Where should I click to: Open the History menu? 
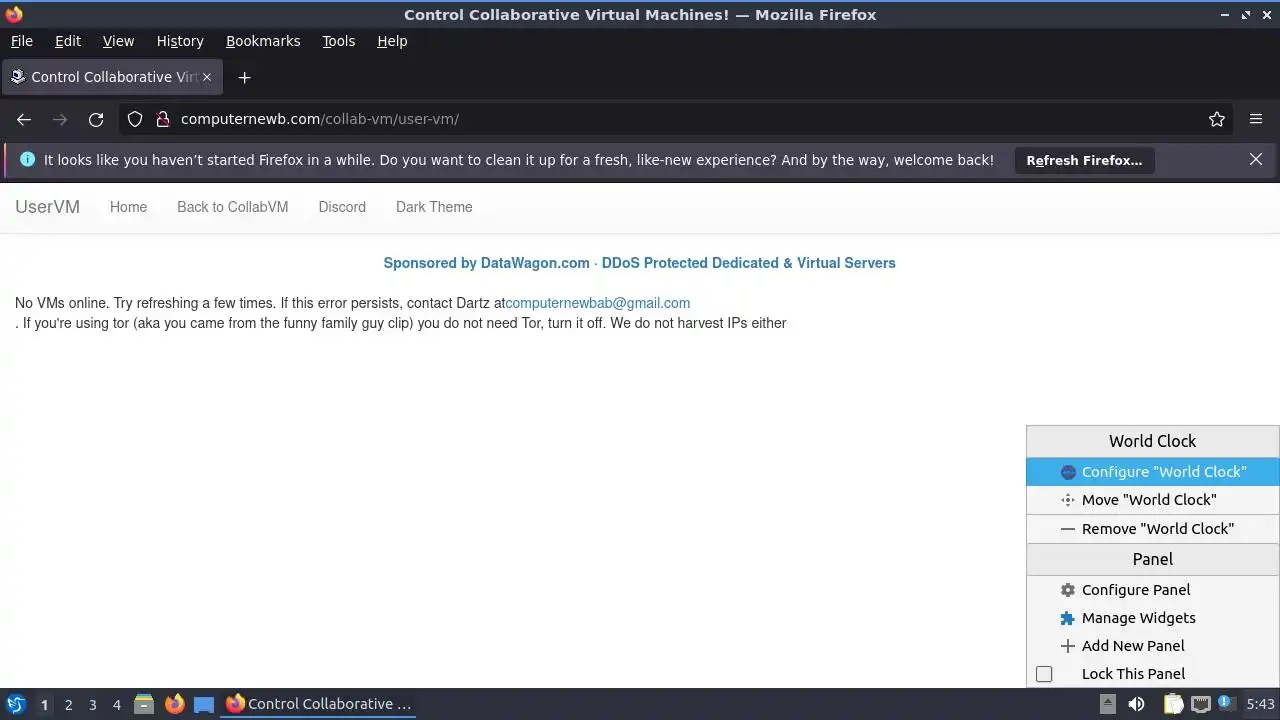[x=180, y=41]
